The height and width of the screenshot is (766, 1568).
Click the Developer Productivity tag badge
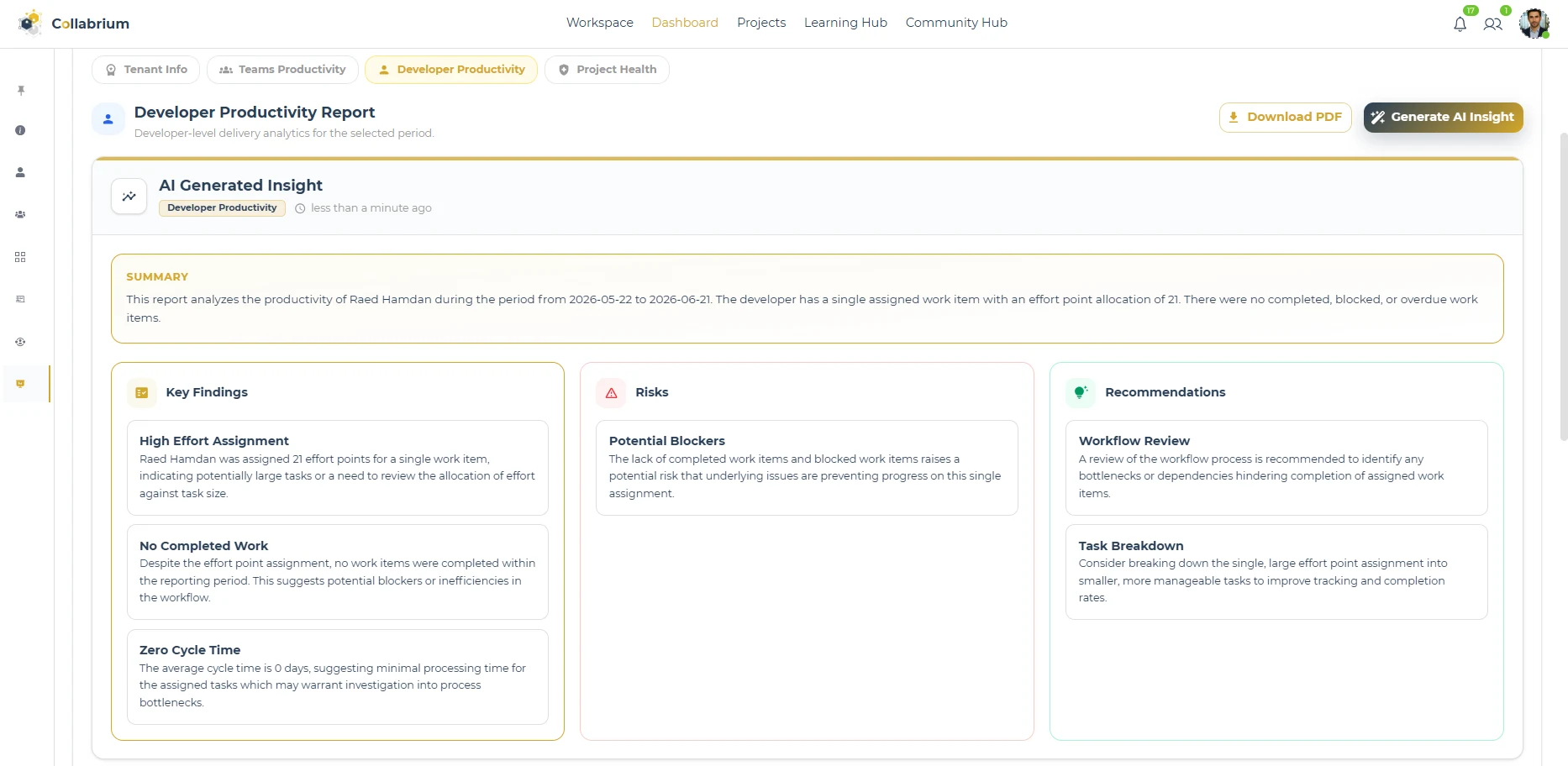coord(222,208)
